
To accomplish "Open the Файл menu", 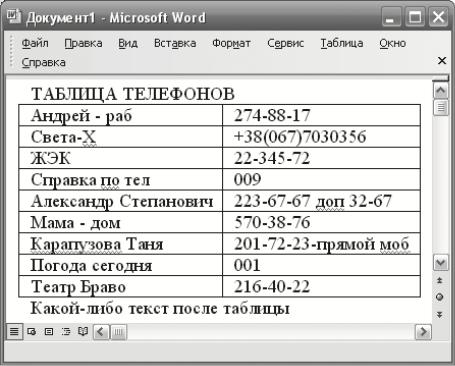I will pos(35,43).
